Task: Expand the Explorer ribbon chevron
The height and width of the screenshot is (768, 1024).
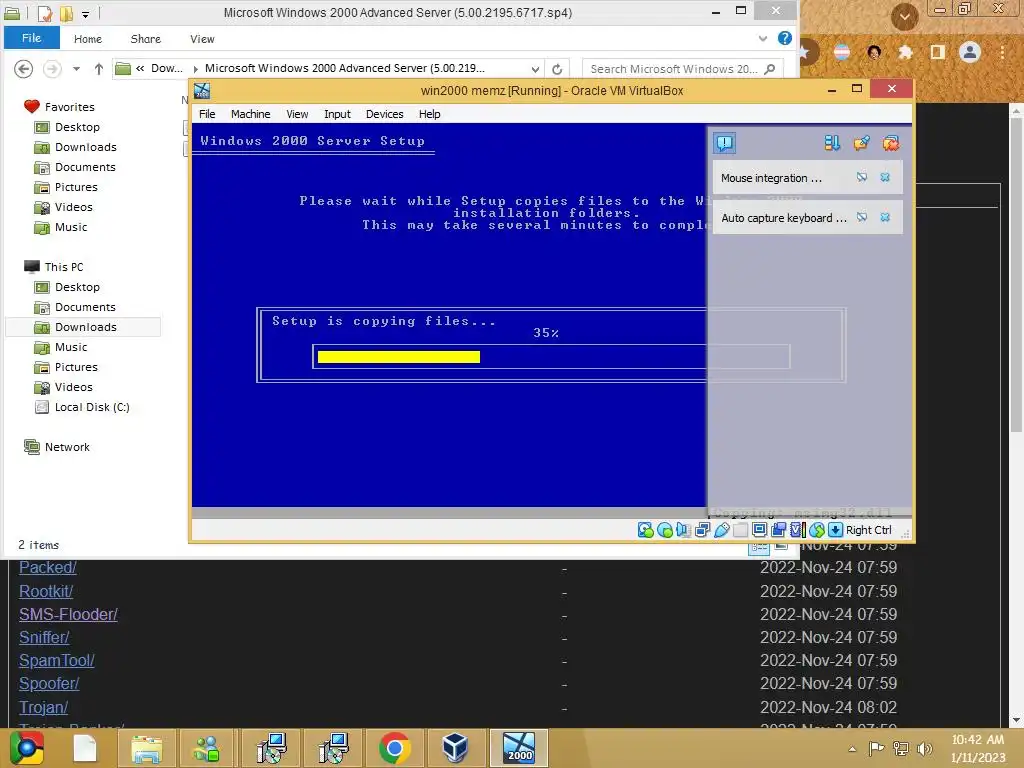Action: [x=762, y=39]
